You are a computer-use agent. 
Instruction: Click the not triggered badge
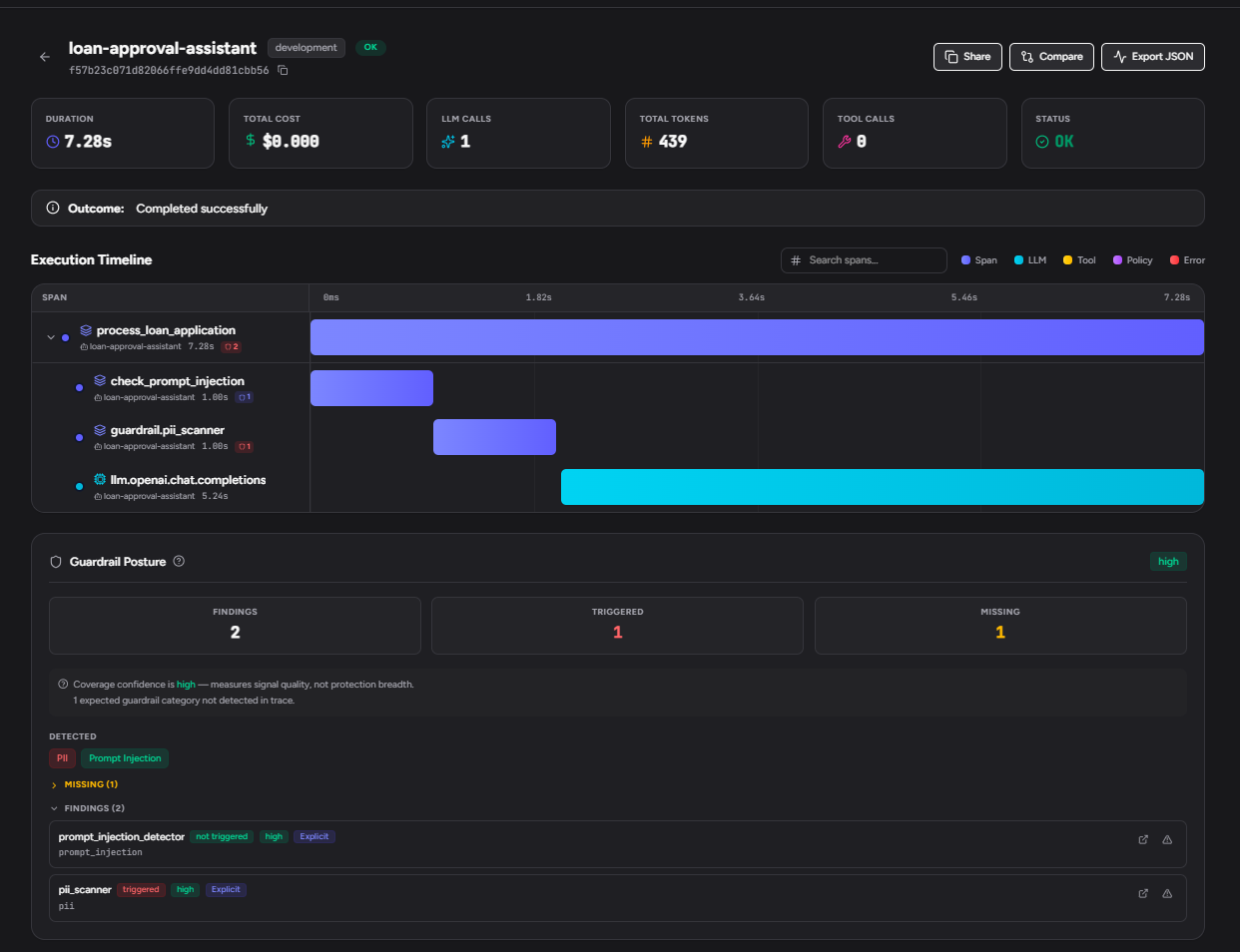[222, 836]
